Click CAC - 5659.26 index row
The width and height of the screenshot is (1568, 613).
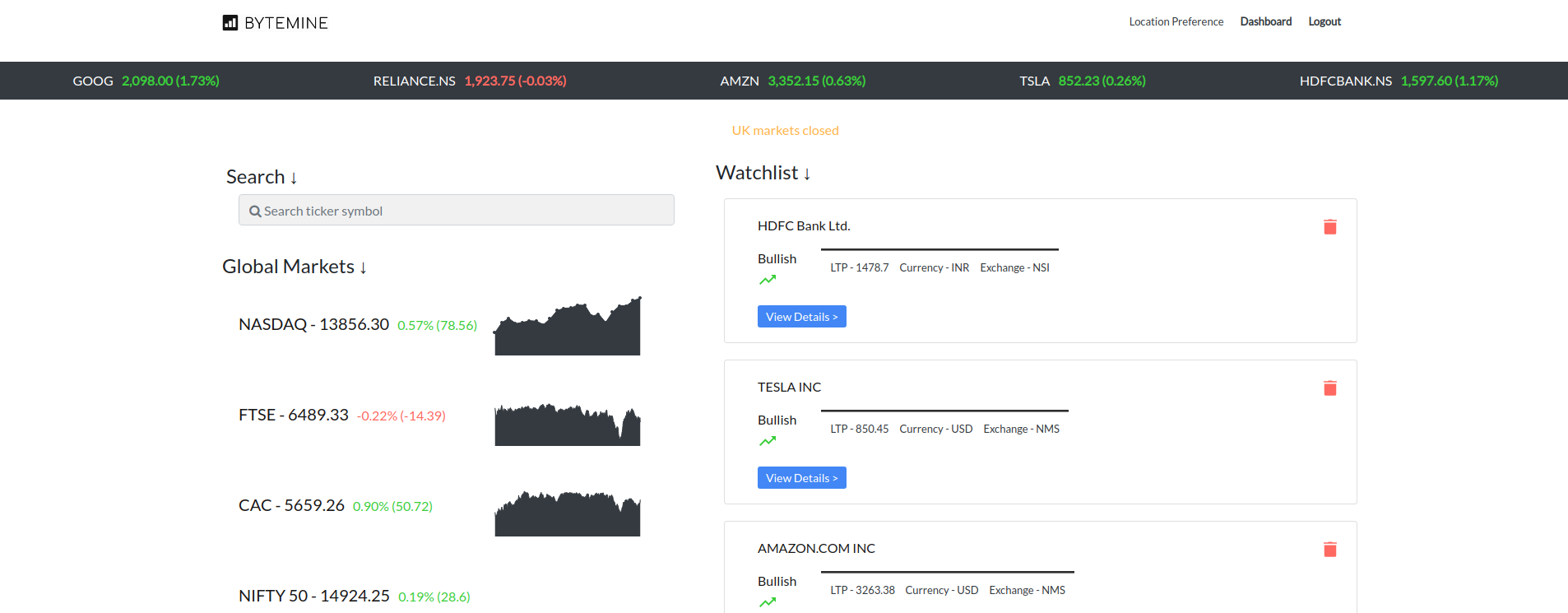(291, 505)
